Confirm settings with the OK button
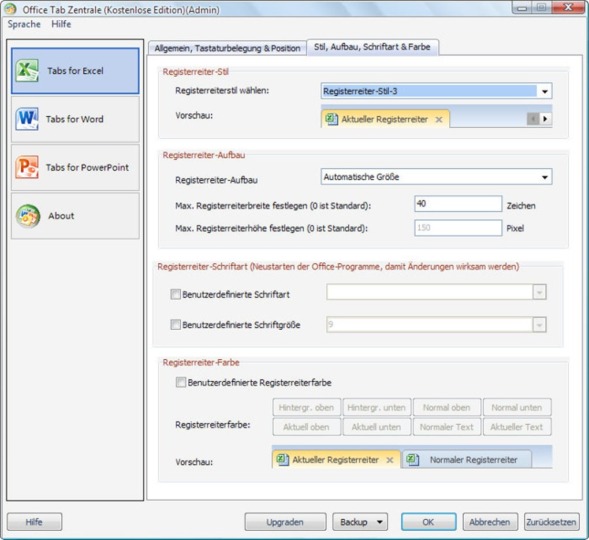 pyautogui.click(x=429, y=522)
